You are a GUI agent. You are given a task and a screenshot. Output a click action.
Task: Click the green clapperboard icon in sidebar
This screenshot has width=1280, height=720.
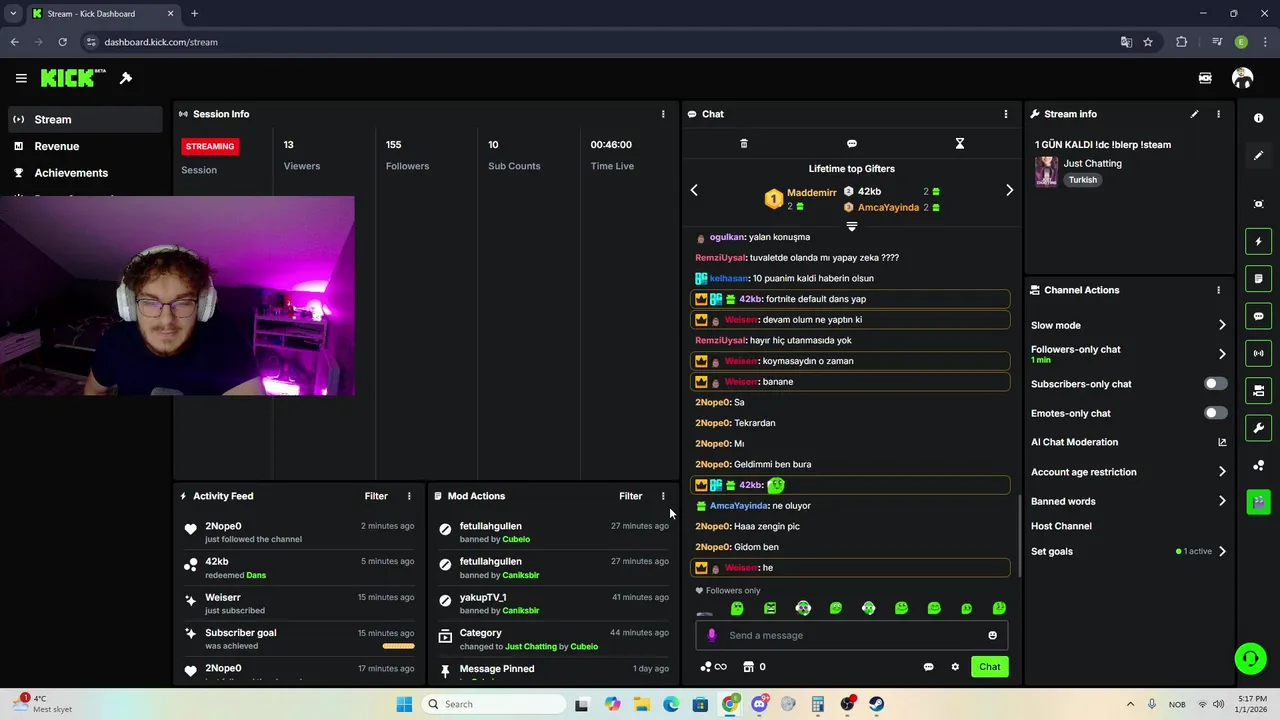1258,501
